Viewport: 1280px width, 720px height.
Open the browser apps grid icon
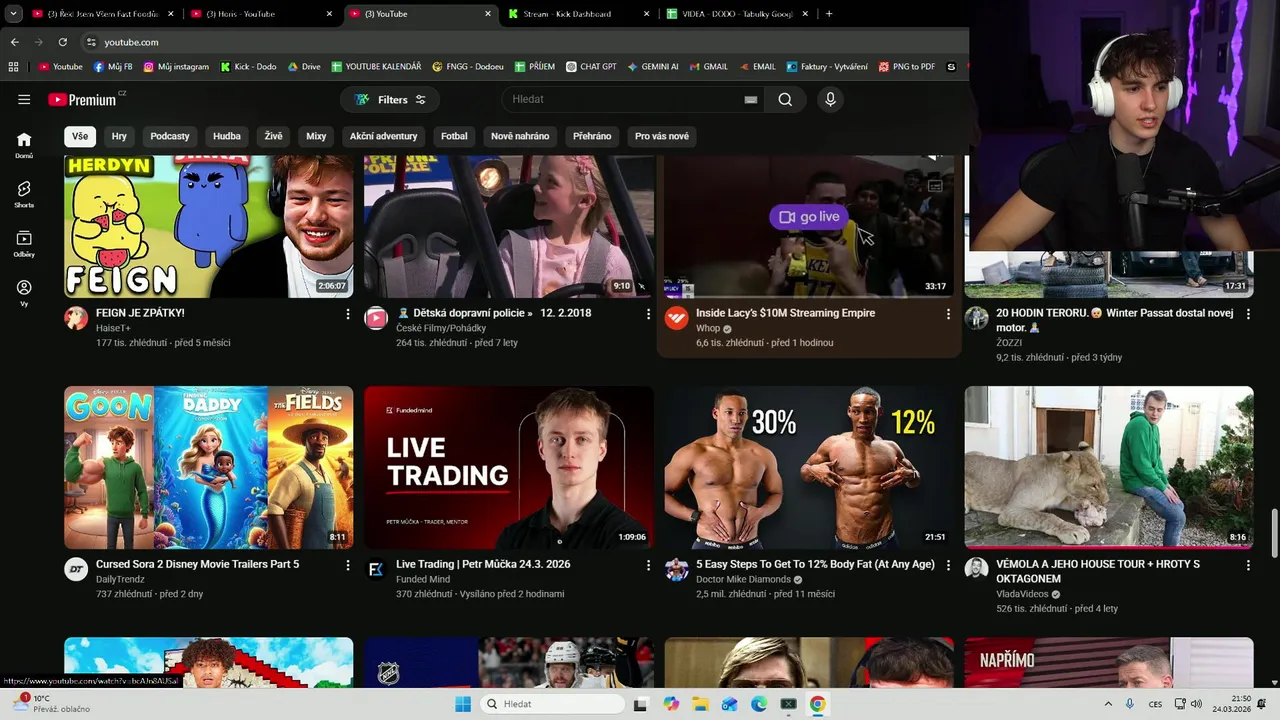[13, 67]
